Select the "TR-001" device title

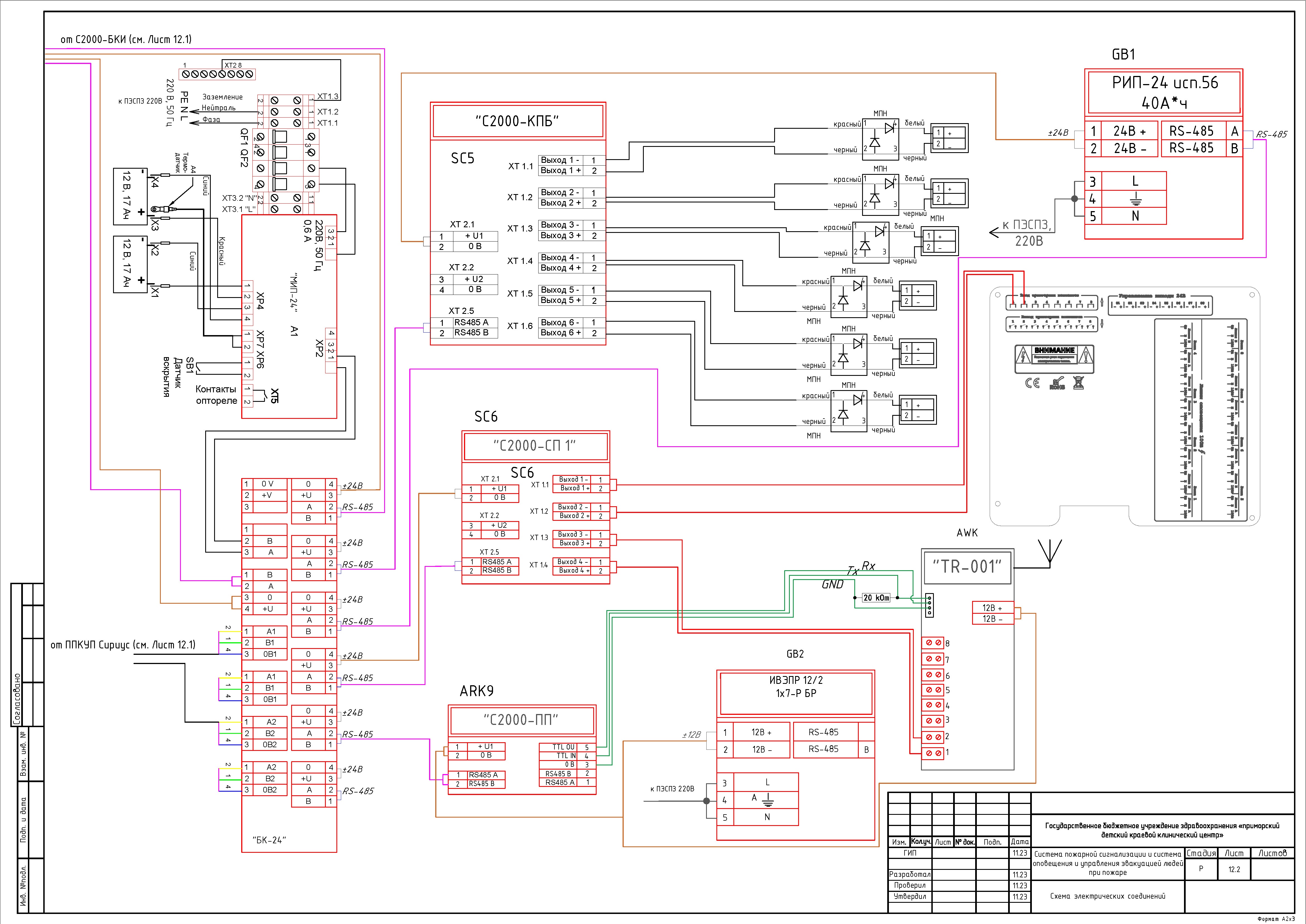pos(967,566)
